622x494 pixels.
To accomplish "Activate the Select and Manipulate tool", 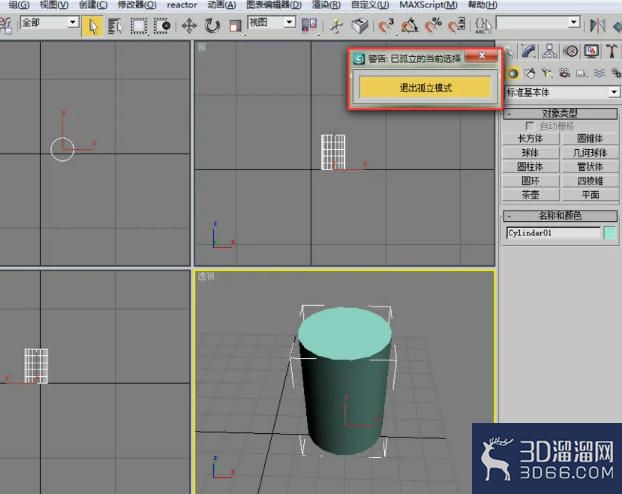I will (x=336, y=27).
